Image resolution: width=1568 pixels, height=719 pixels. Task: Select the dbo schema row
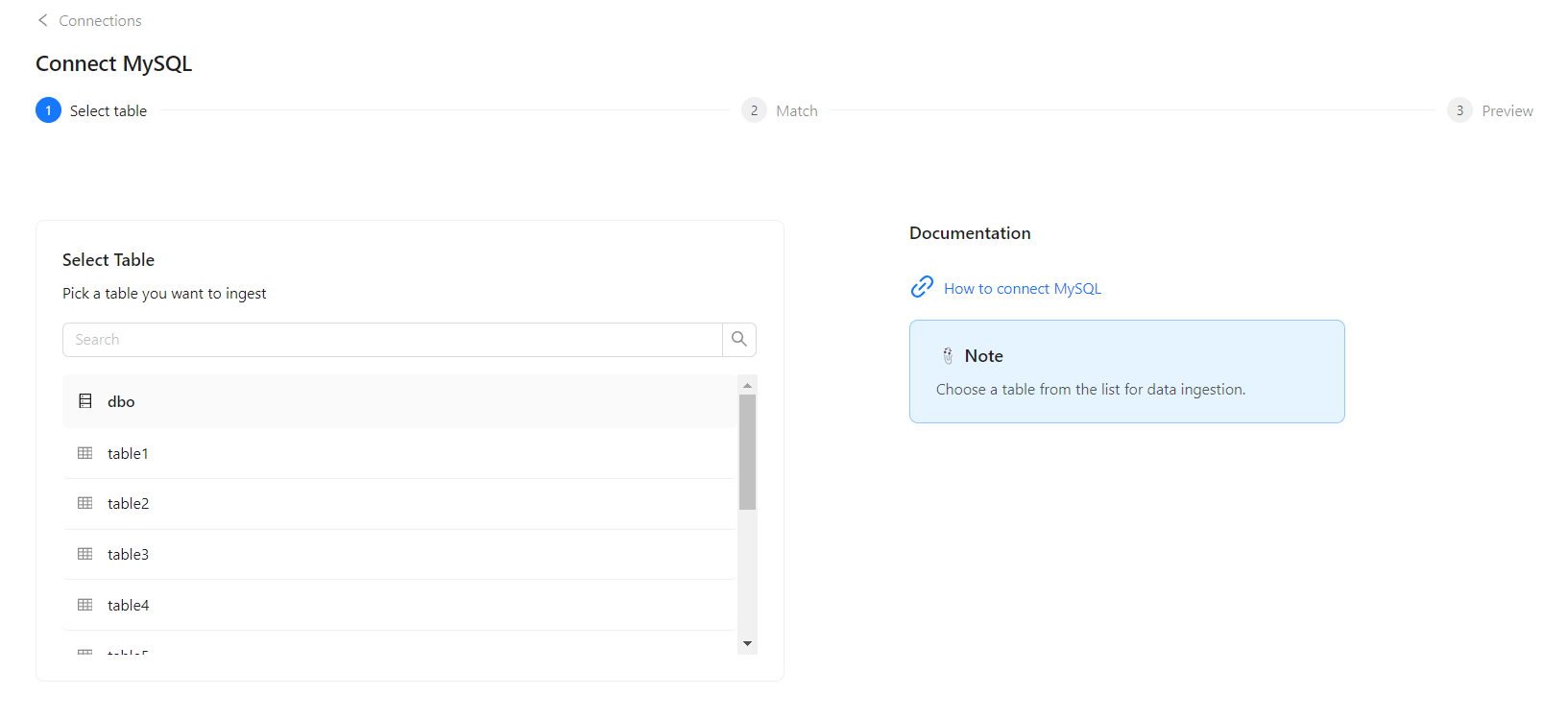(x=399, y=401)
